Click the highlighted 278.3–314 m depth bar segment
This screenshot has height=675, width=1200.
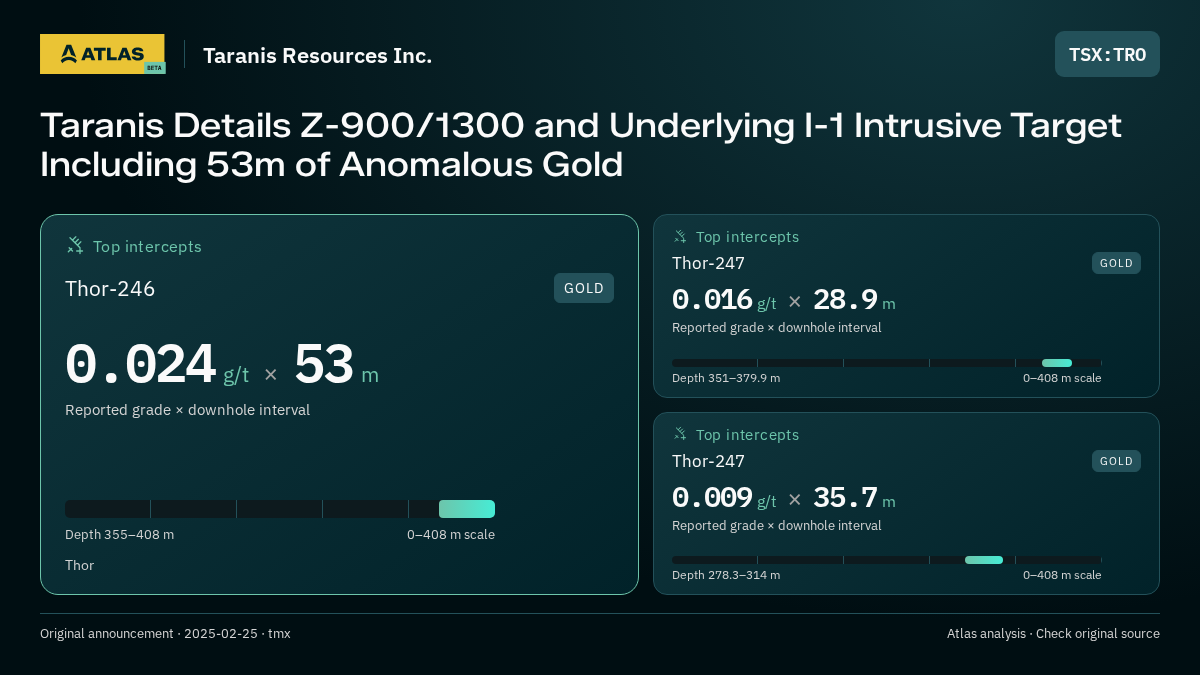[x=984, y=560]
